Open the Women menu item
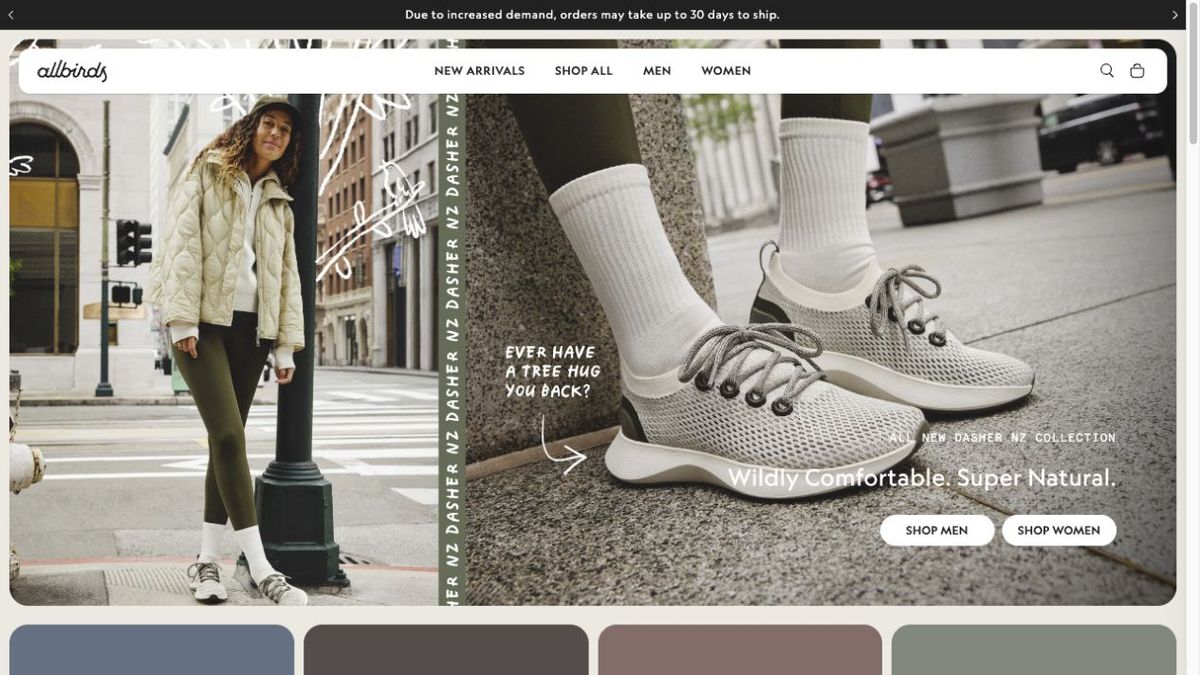 (726, 71)
